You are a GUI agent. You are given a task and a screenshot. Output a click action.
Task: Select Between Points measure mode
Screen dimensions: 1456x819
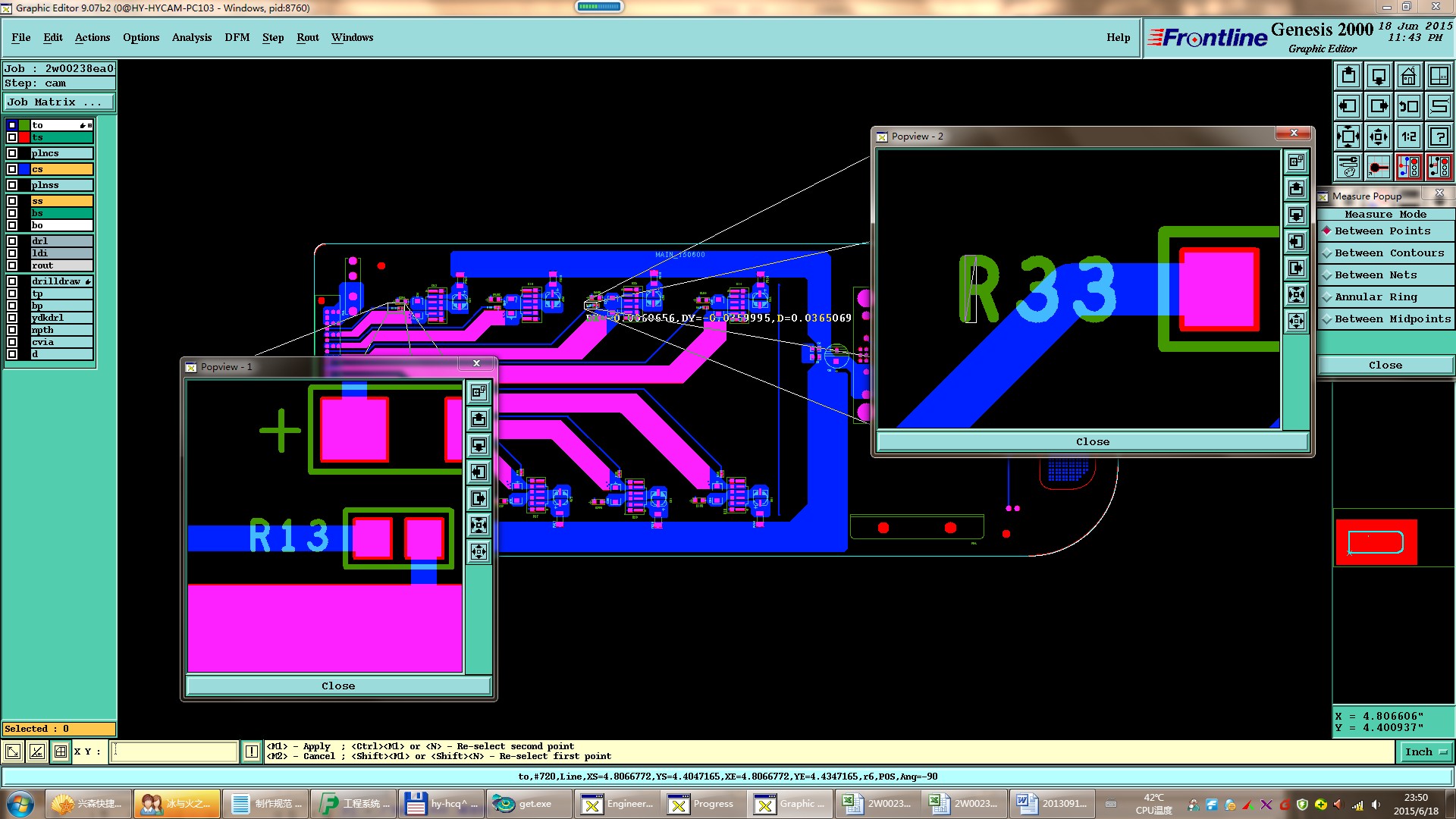pos(1385,231)
